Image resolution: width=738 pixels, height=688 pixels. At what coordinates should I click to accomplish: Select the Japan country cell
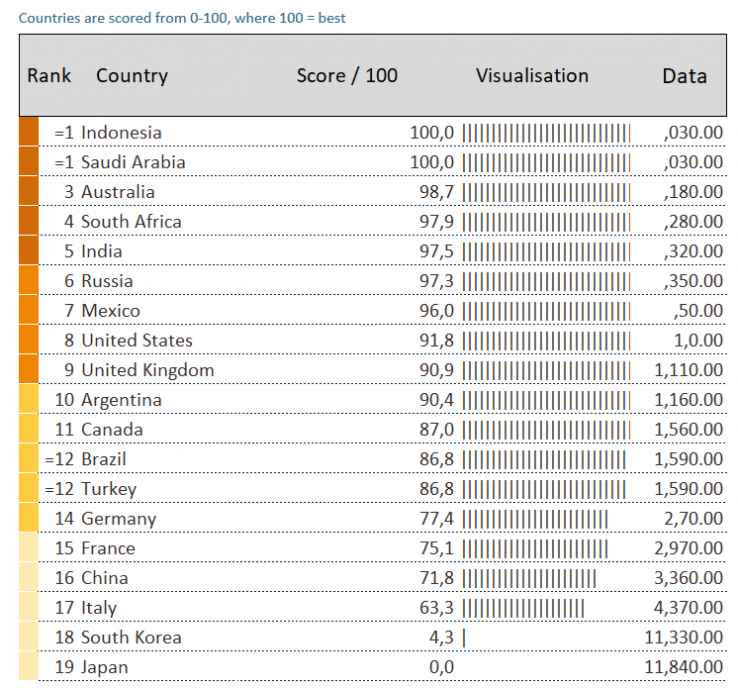[x=104, y=667]
